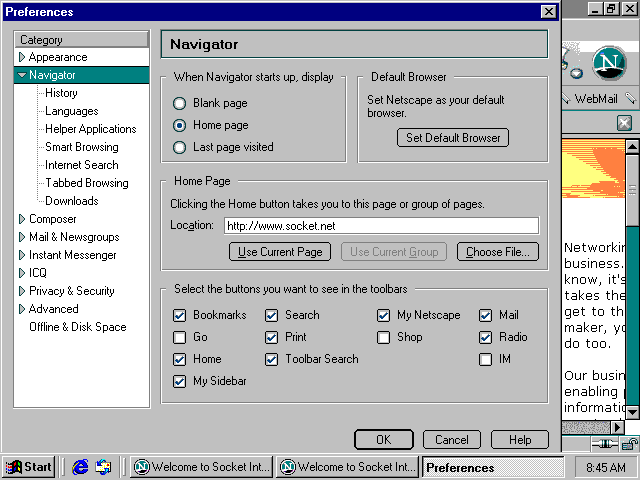The height and width of the screenshot is (480, 640).
Task: Uncheck the Mail checkbox
Action: click(x=485, y=315)
